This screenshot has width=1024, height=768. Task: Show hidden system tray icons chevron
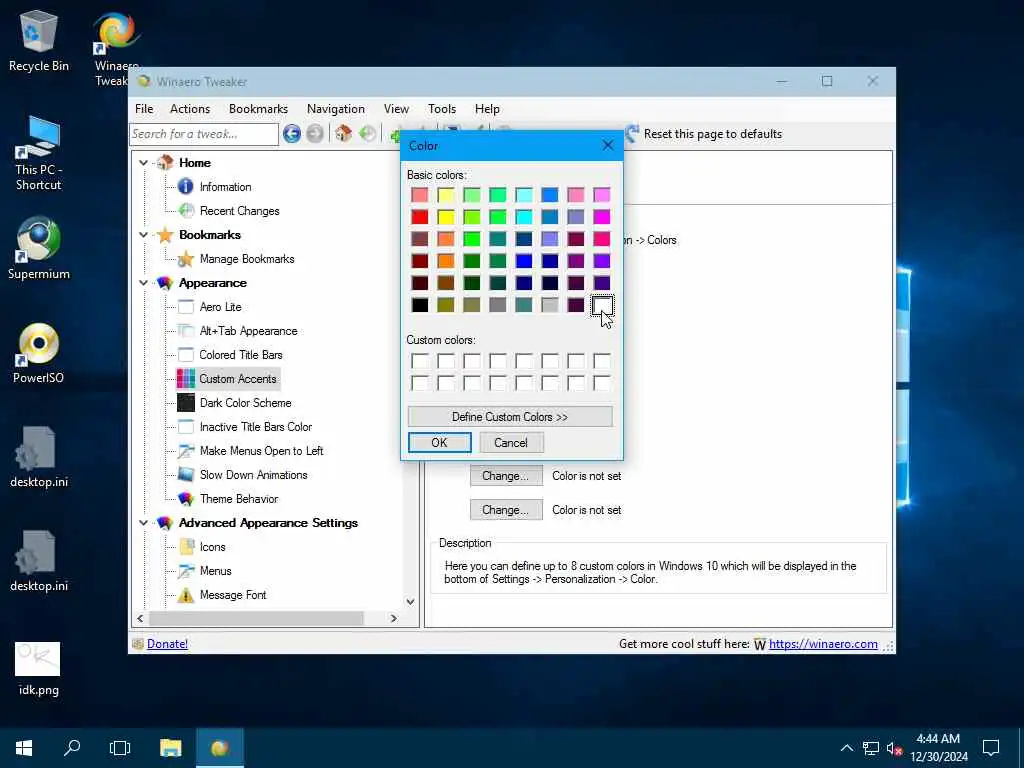point(846,748)
